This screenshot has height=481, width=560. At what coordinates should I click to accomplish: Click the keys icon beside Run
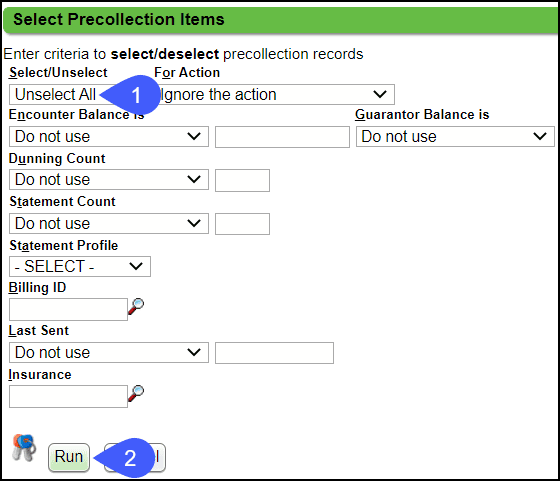[x=24, y=448]
